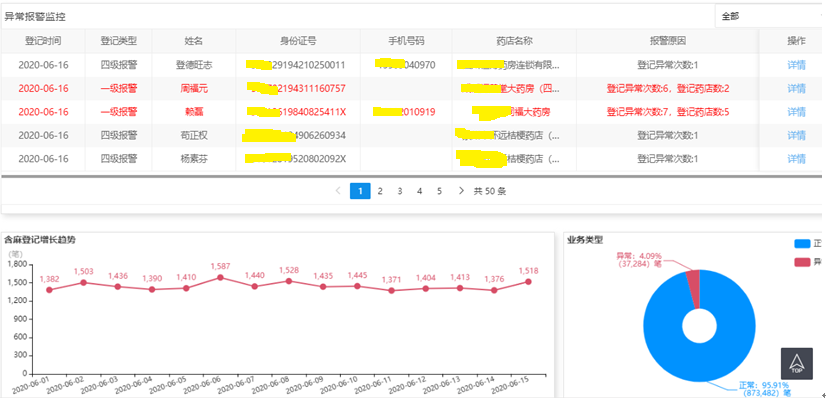Click the 登记时间 column header
This screenshot has width=826, height=399.
point(43,41)
